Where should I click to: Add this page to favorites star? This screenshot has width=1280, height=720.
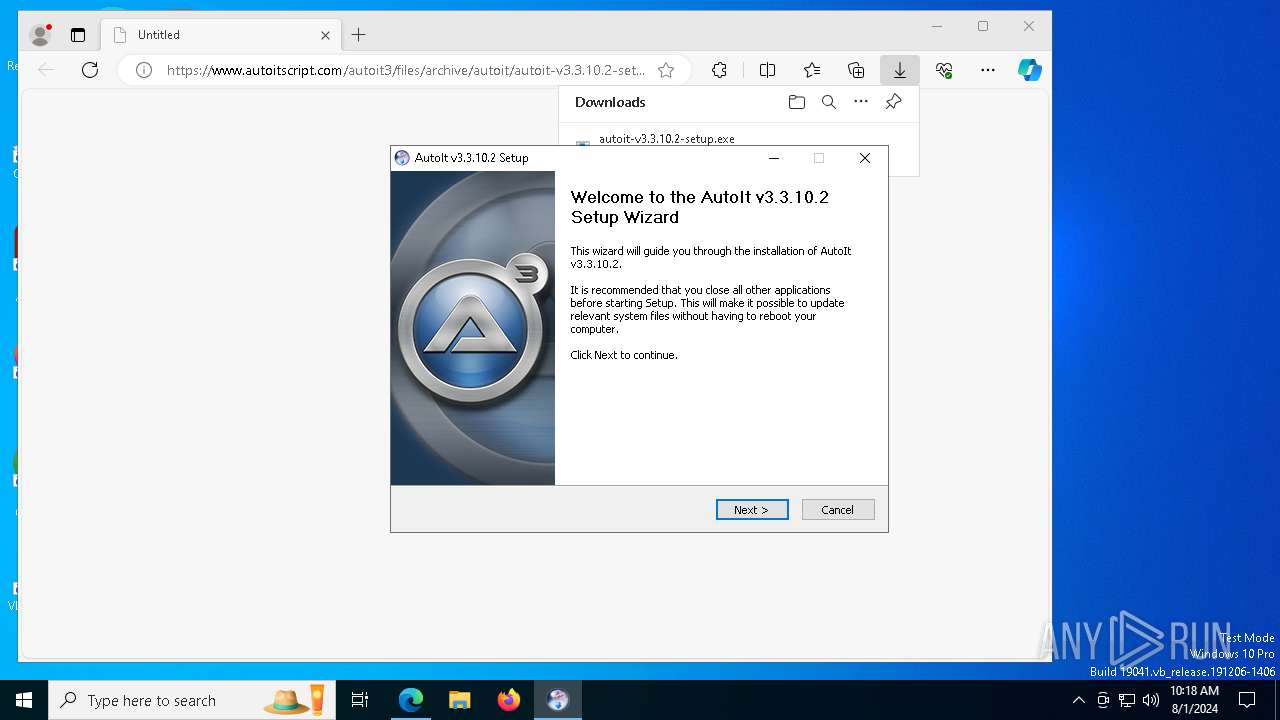pos(666,70)
